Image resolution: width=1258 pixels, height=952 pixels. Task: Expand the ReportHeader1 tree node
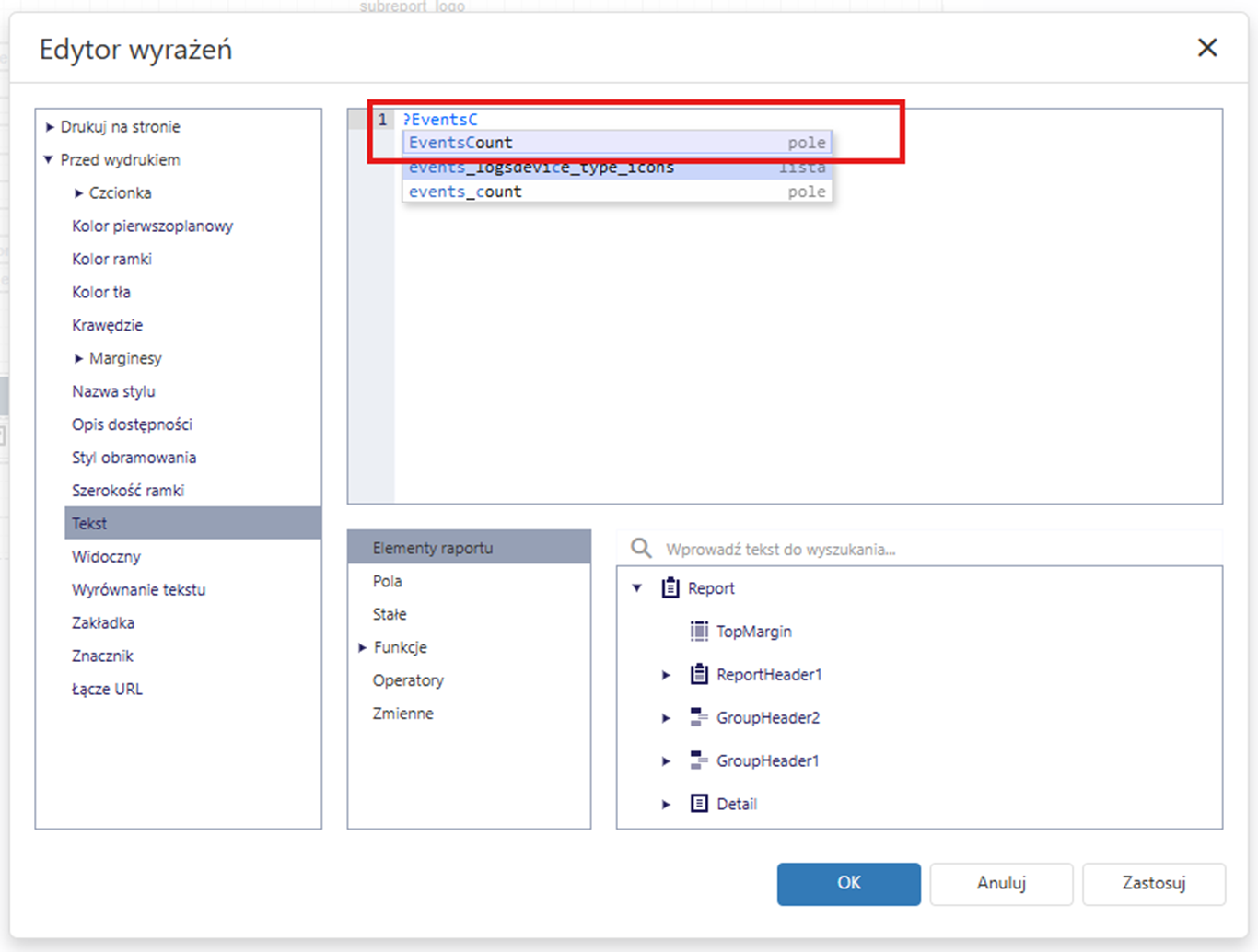pyautogui.click(x=666, y=675)
